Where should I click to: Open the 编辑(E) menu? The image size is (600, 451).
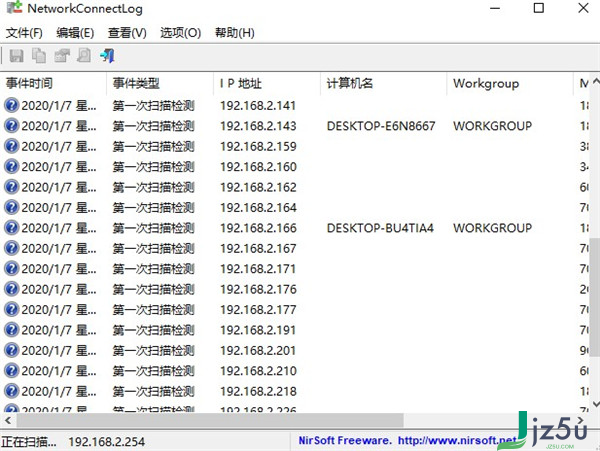pos(75,33)
